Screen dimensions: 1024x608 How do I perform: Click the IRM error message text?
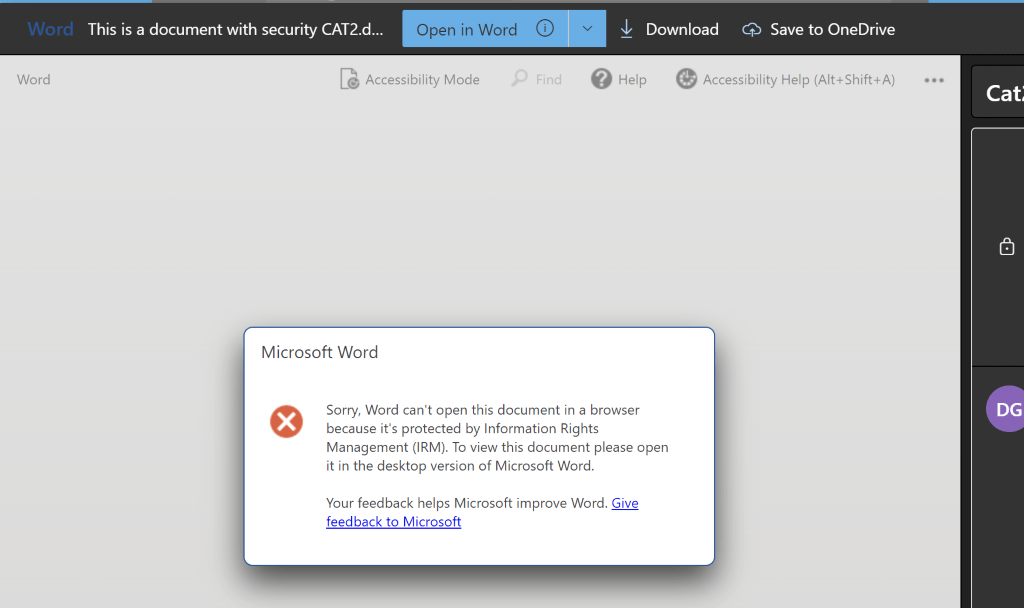click(497, 437)
